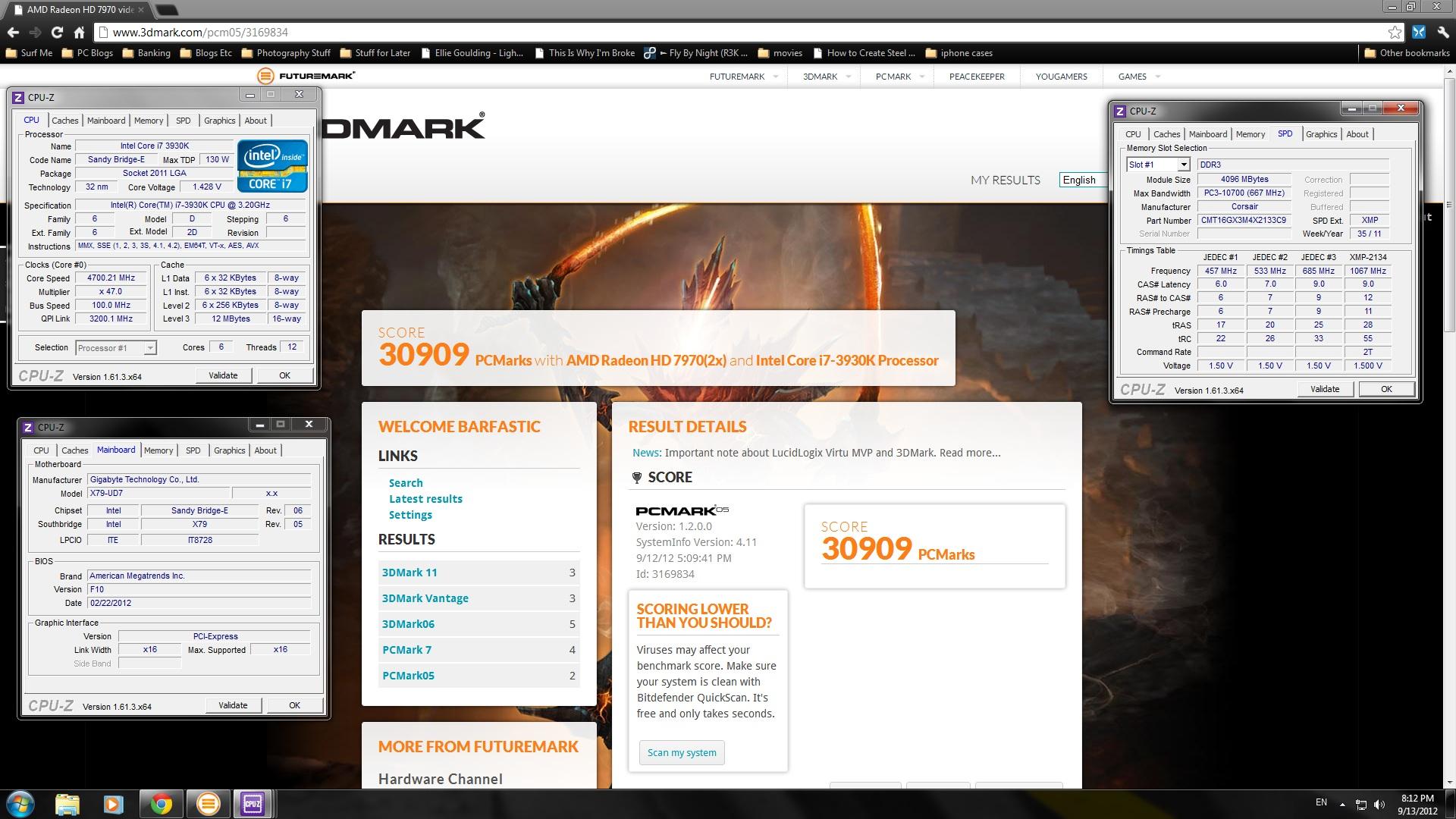This screenshot has height=819, width=1456.
Task: Switch to Chrome in the taskbar
Action: [161, 804]
